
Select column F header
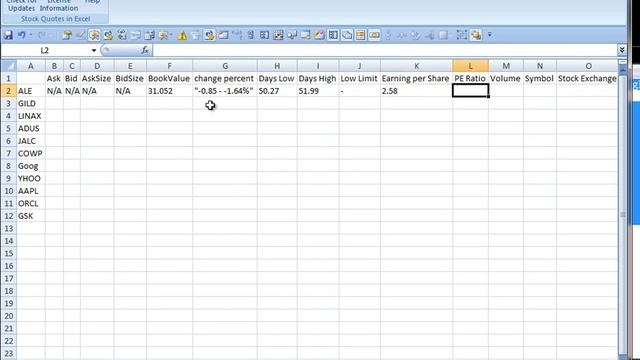tap(169, 66)
